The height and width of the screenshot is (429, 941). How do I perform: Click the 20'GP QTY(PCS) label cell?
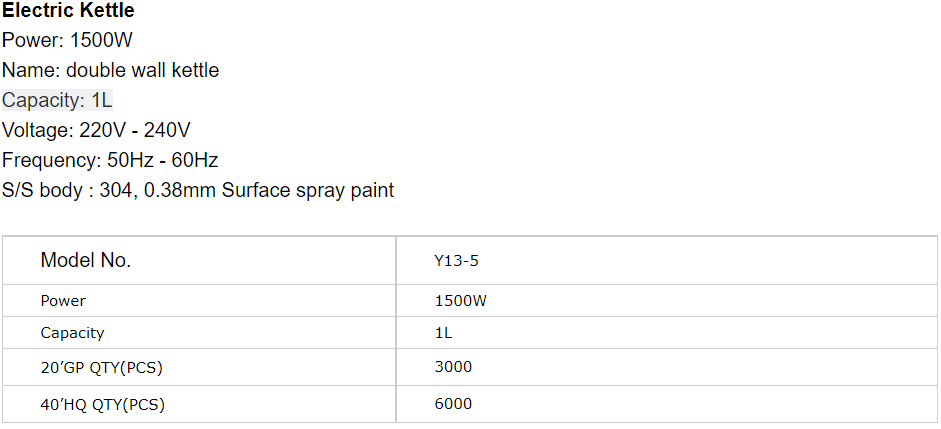[199, 367]
